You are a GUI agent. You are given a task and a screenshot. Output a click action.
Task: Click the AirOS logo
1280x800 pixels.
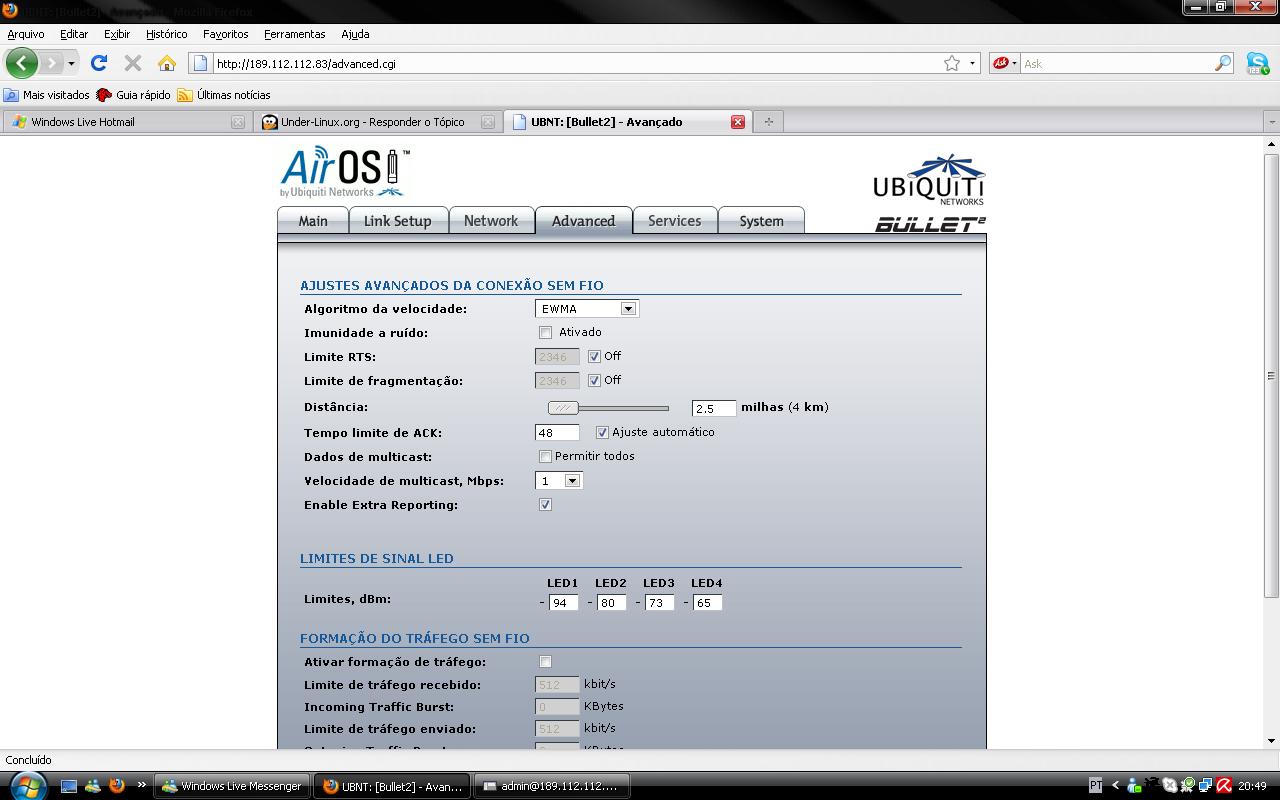click(x=345, y=173)
